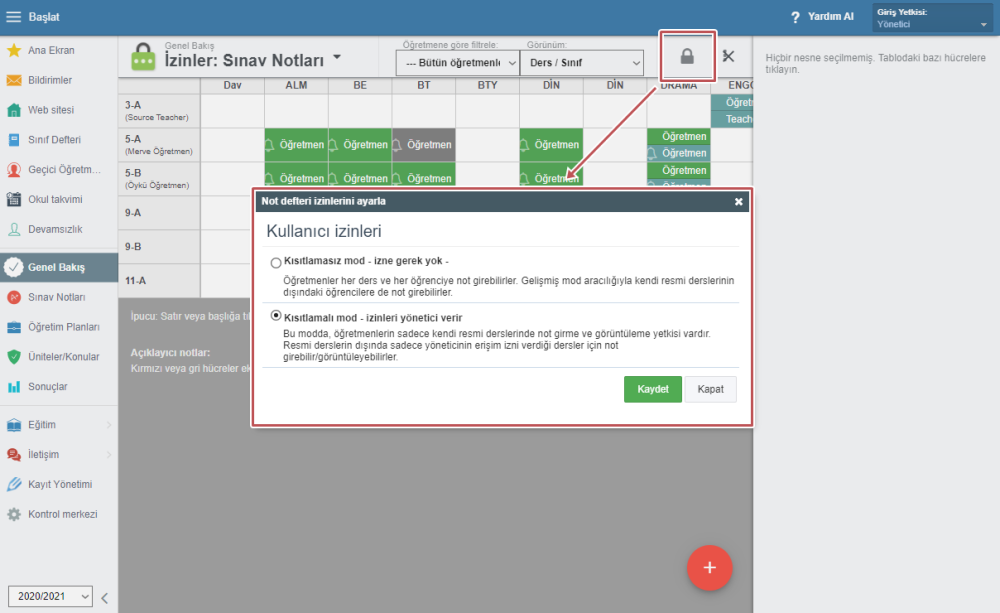This screenshot has height=613, width=1000.
Task: Click the BE column header
Action: (360, 85)
